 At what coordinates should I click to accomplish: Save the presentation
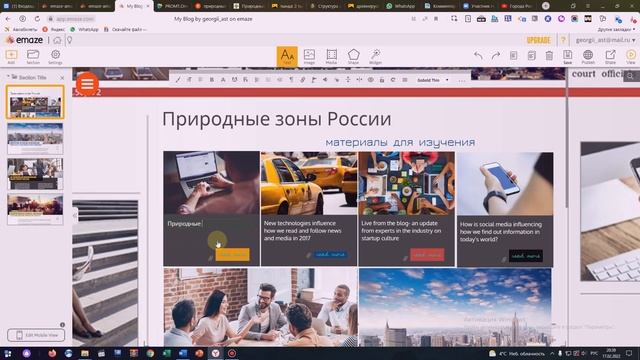click(567, 57)
